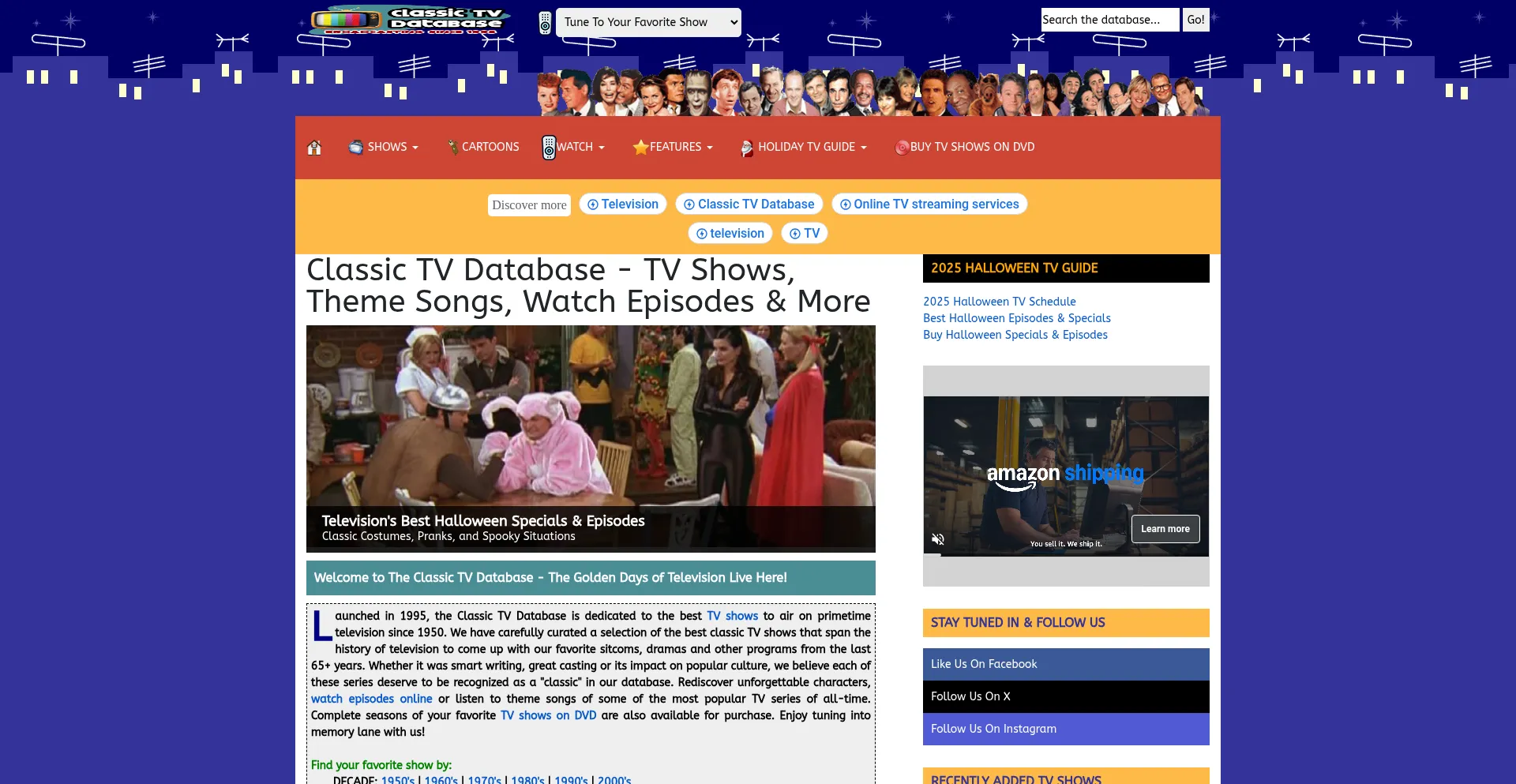Viewport: 1516px width, 784px height.
Task: Open the Tune To Your Favorite Show dropdown
Action: (647, 22)
